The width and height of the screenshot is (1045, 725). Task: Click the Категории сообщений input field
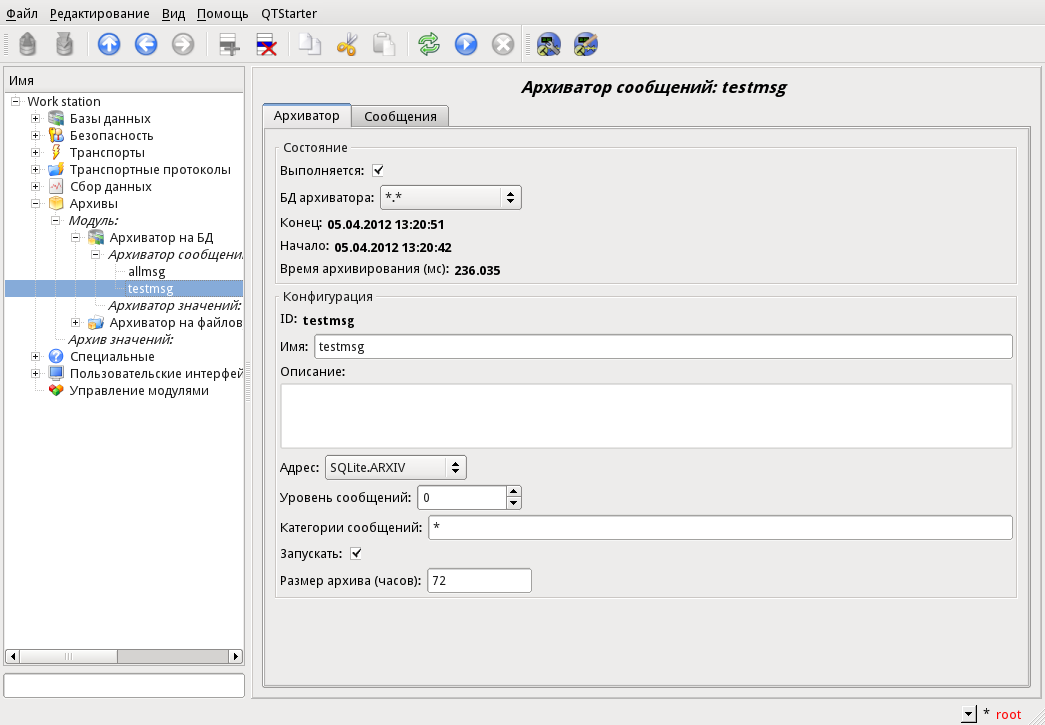pos(720,527)
